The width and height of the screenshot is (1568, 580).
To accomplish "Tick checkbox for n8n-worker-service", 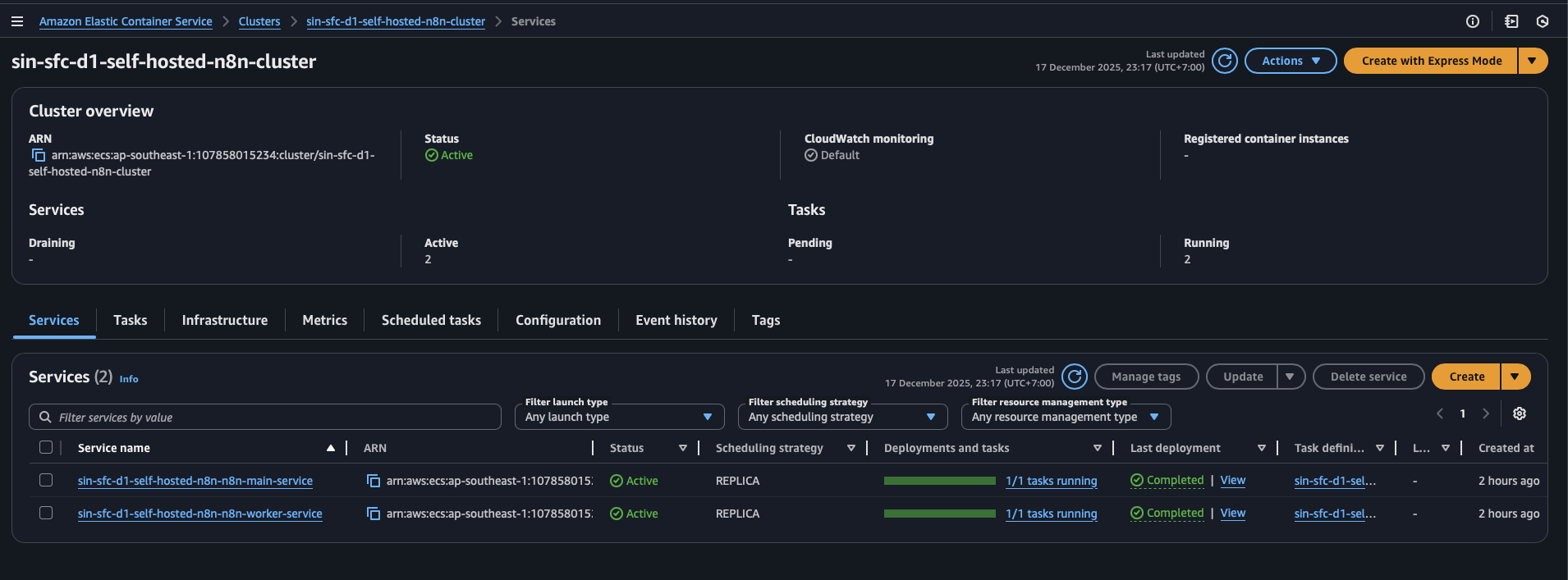I will (46, 513).
